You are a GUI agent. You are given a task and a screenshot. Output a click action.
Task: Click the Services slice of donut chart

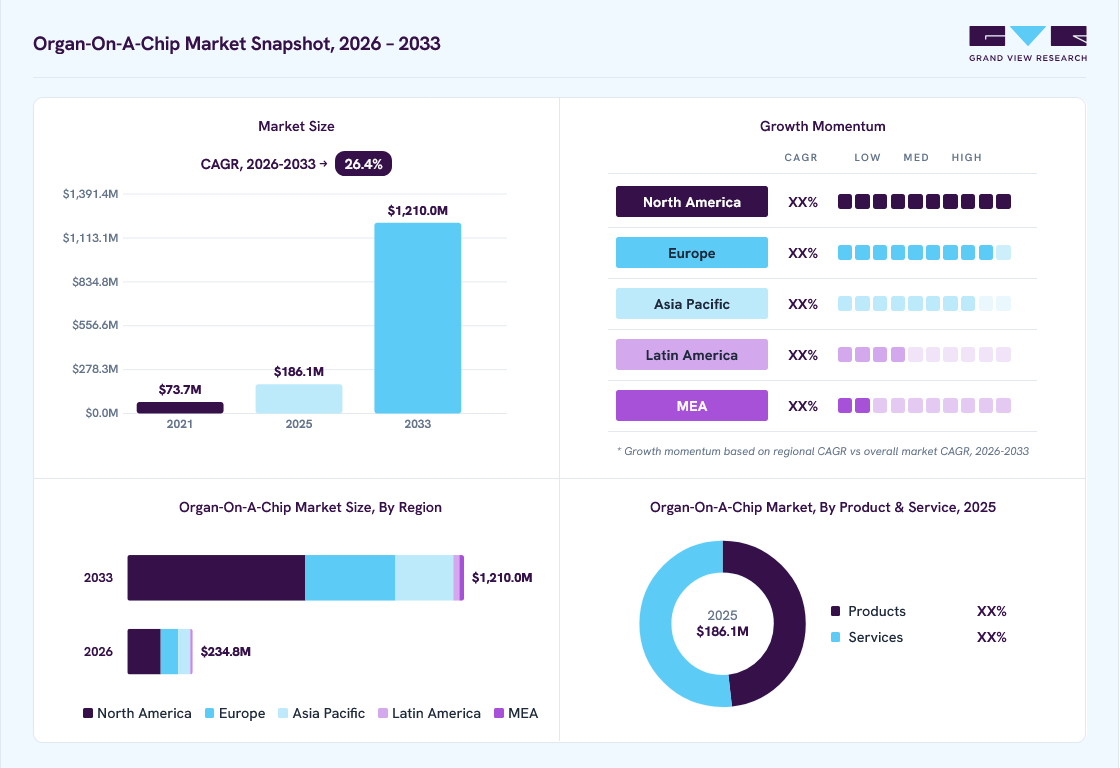(656, 624)
